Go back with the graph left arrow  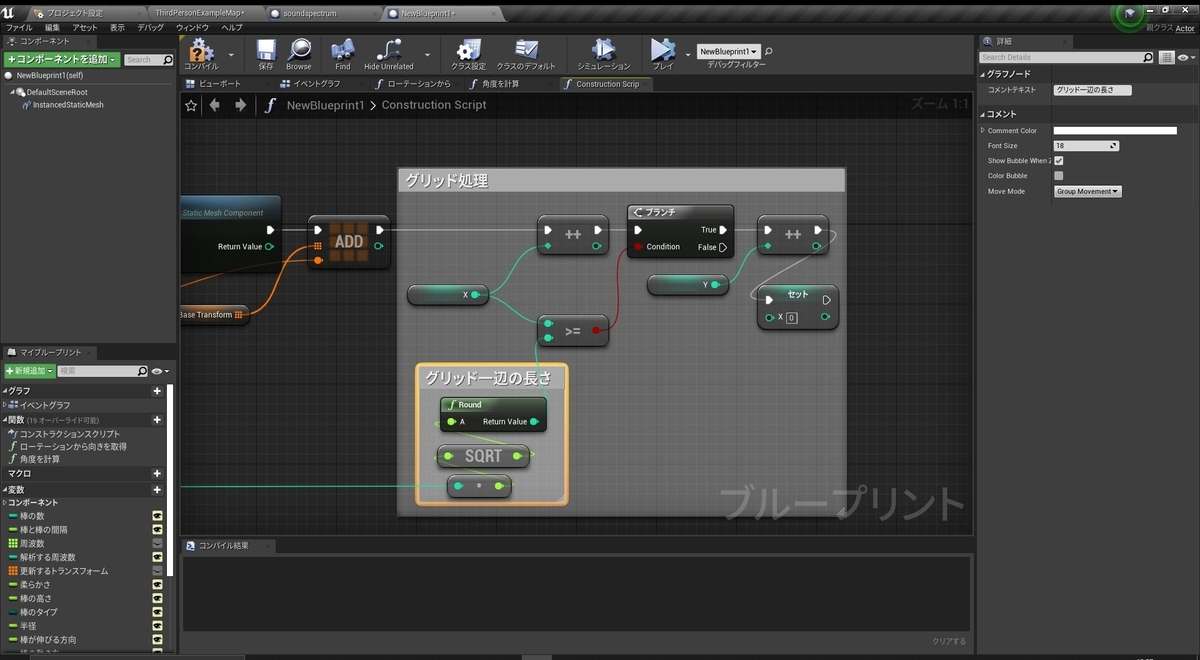click(214, 105)
